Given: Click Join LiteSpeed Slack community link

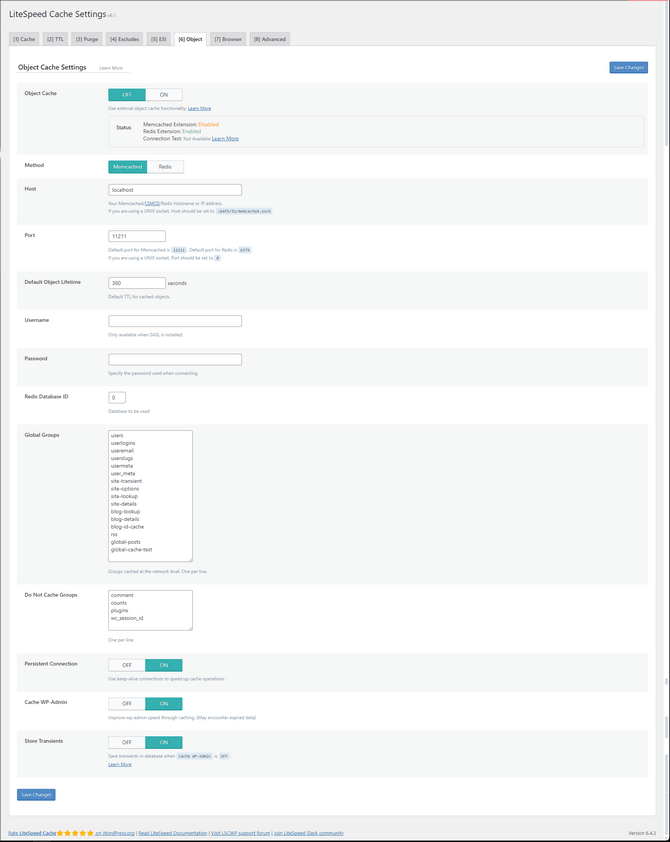Looking at the screenshot, I should [x=308, y=833].
